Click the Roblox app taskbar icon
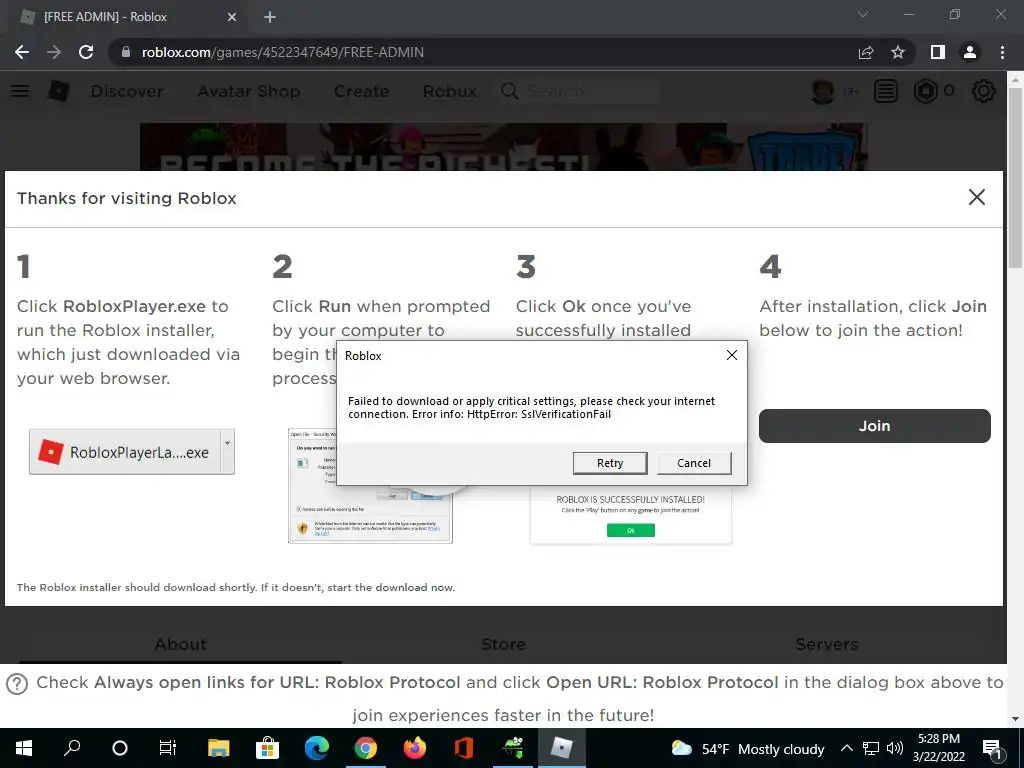Screen dimensions: 1024x768 pos(562,748)
